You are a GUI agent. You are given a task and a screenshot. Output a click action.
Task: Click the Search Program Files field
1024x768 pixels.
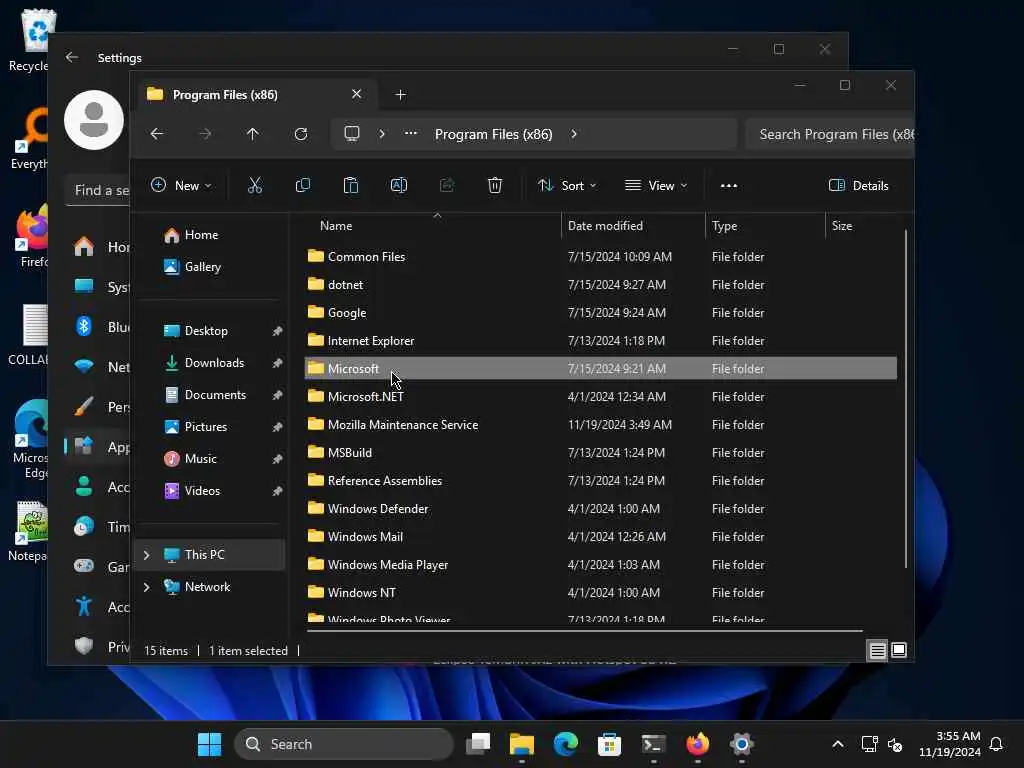(829, 134)
